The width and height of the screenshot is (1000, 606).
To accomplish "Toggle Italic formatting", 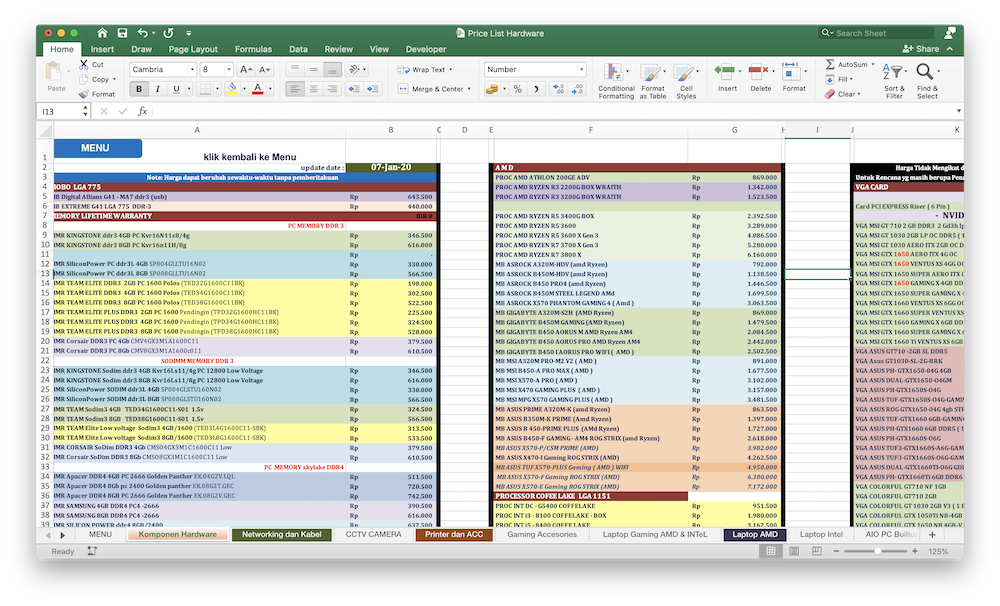I will [157, 89].
